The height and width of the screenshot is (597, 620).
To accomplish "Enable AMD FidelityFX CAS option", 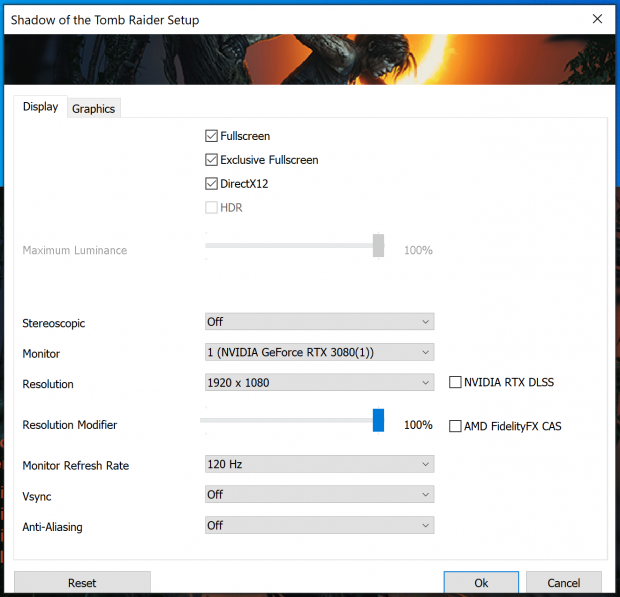I will click(456, 426).
